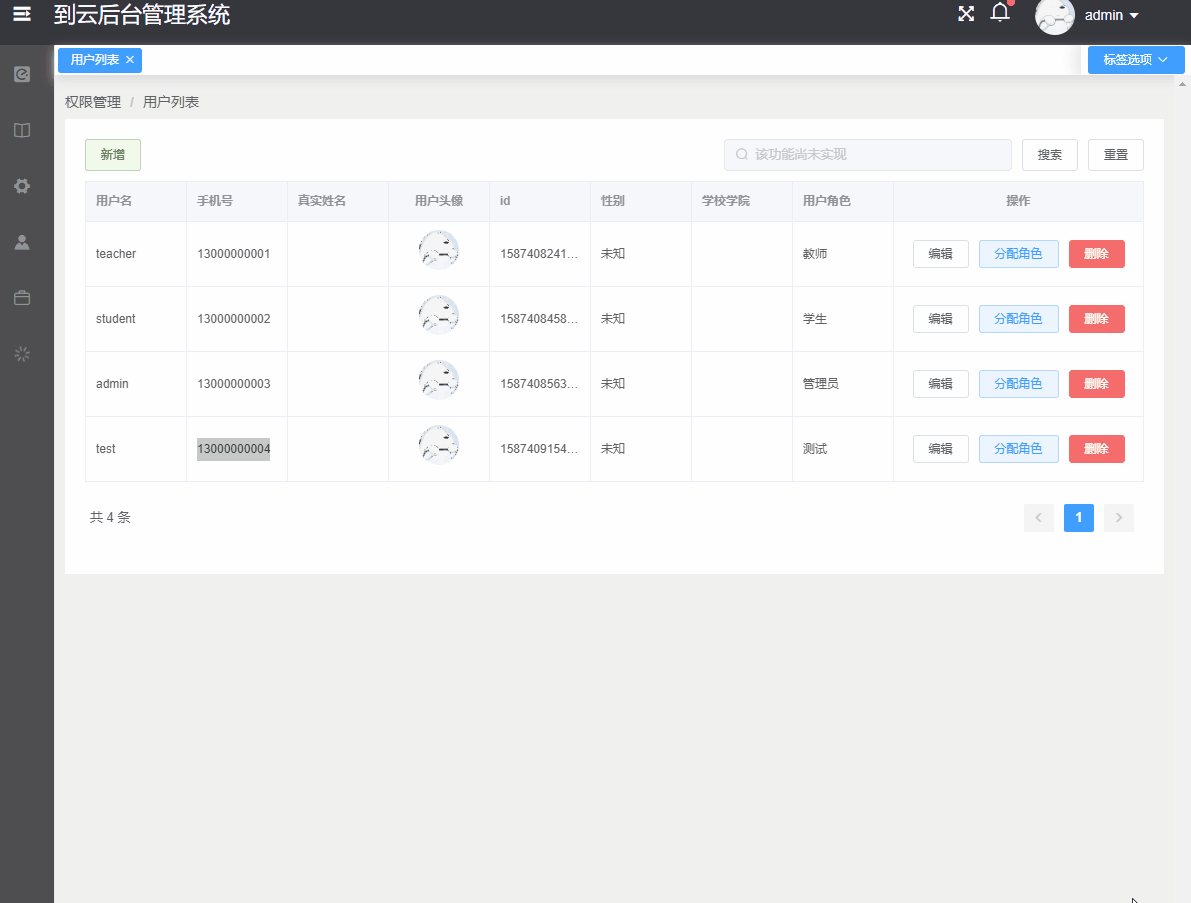The width and height of the screenshot is (1191, 903).
Task: Close the 用户列表 tab
Action: tap(130, 59)
